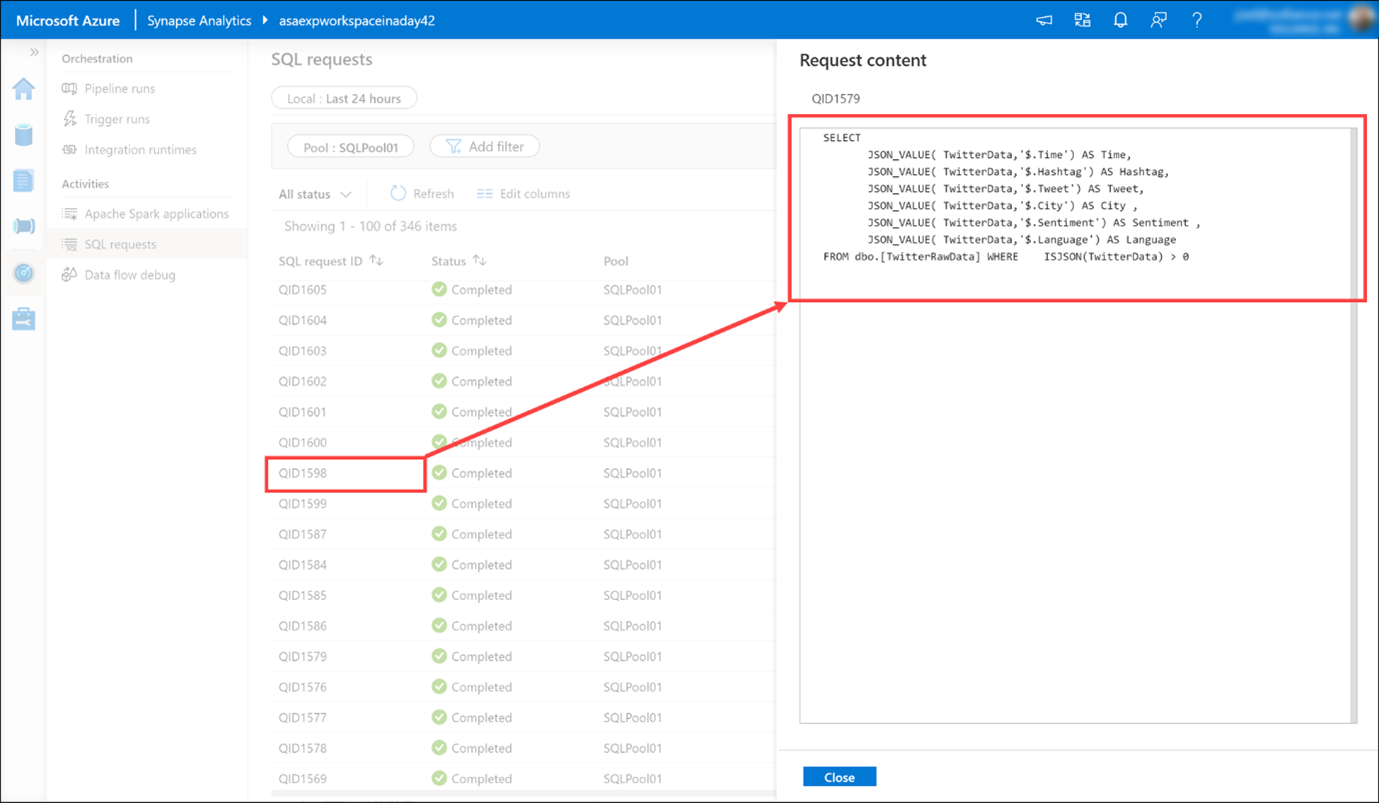Click the user account avatar
This screenshot has width=1379, height=803.
point(1361,20)
